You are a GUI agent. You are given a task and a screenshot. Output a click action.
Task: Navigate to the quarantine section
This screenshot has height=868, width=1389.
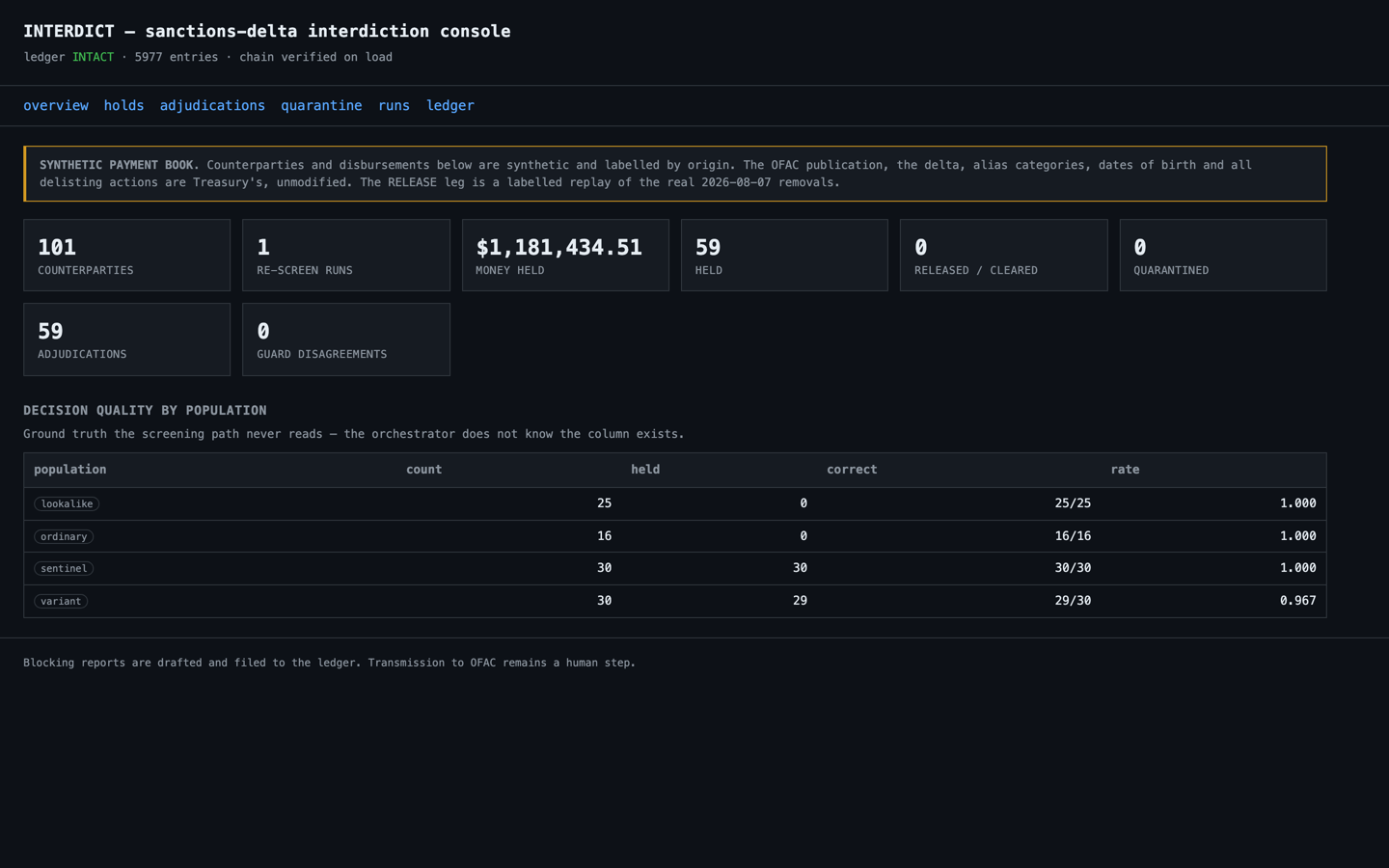tap(321, 105)
